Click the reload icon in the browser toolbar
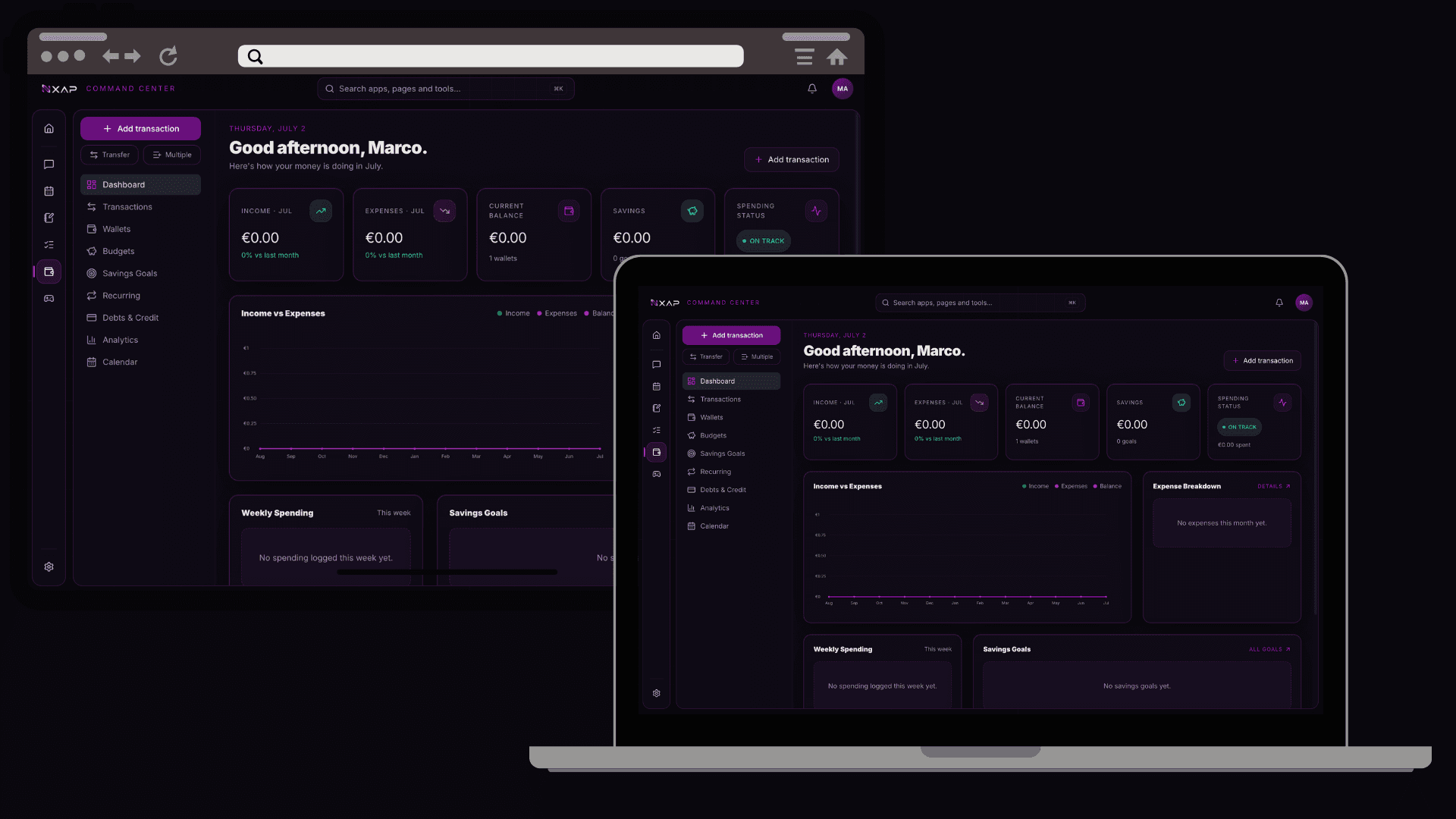 (x=168, y=56)
